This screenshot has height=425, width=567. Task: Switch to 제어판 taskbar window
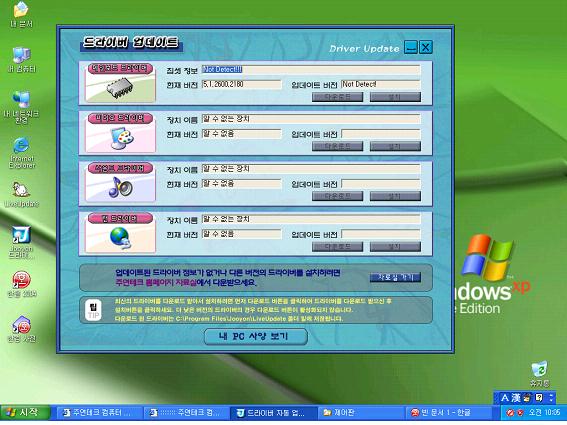click(x=360, y=413)
